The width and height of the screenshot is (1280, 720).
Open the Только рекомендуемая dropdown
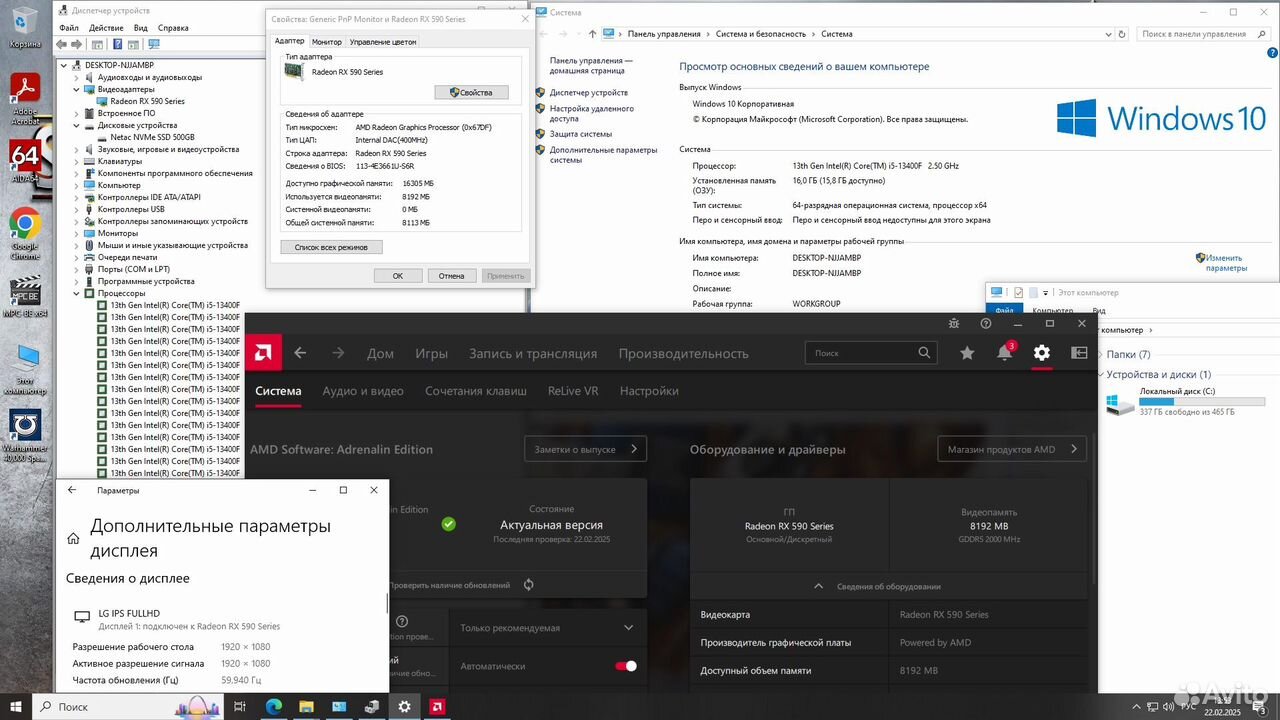click(547, 628)
